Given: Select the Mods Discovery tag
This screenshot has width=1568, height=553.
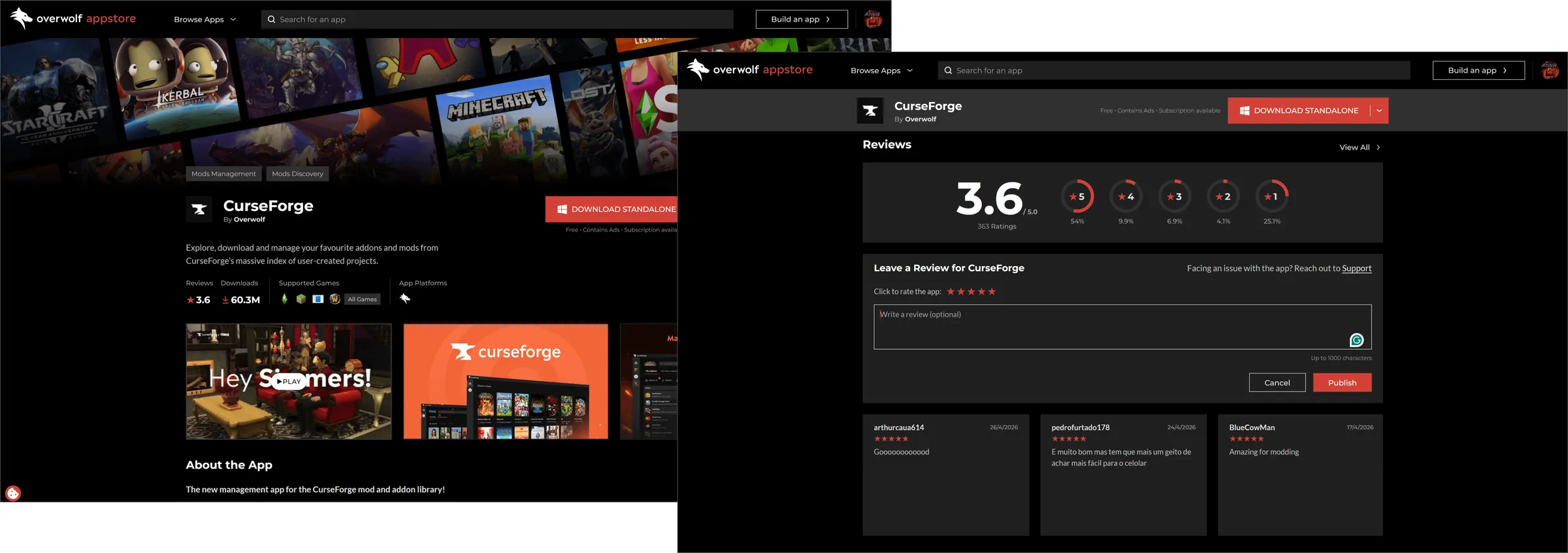Looking at the screenshot, I should click(x=297, y=174).
